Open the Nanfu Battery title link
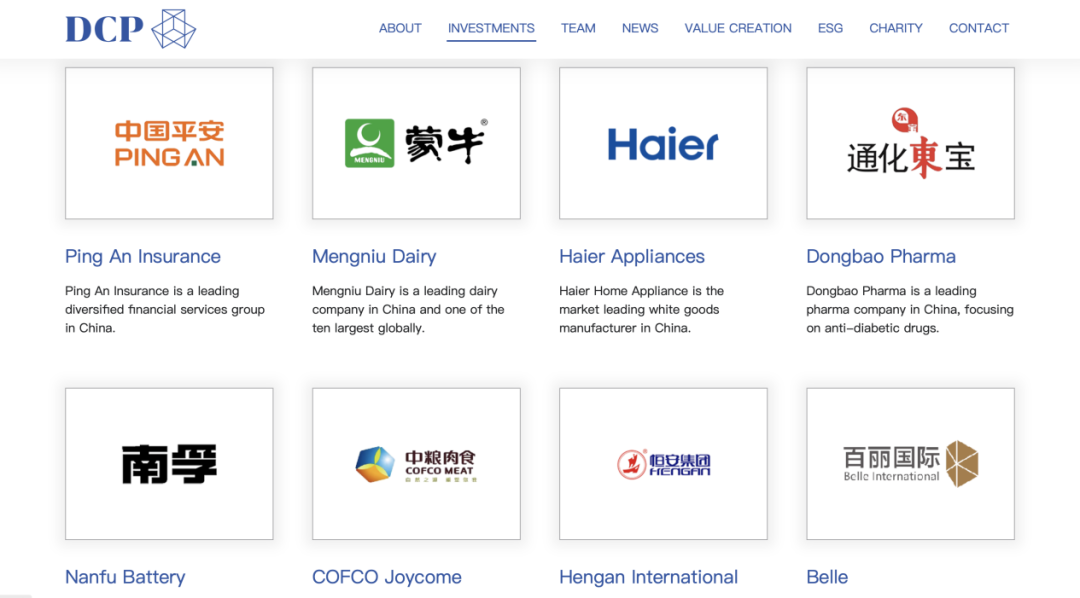Viewport: 1080px width, 598px height. (x=125, y=577)
